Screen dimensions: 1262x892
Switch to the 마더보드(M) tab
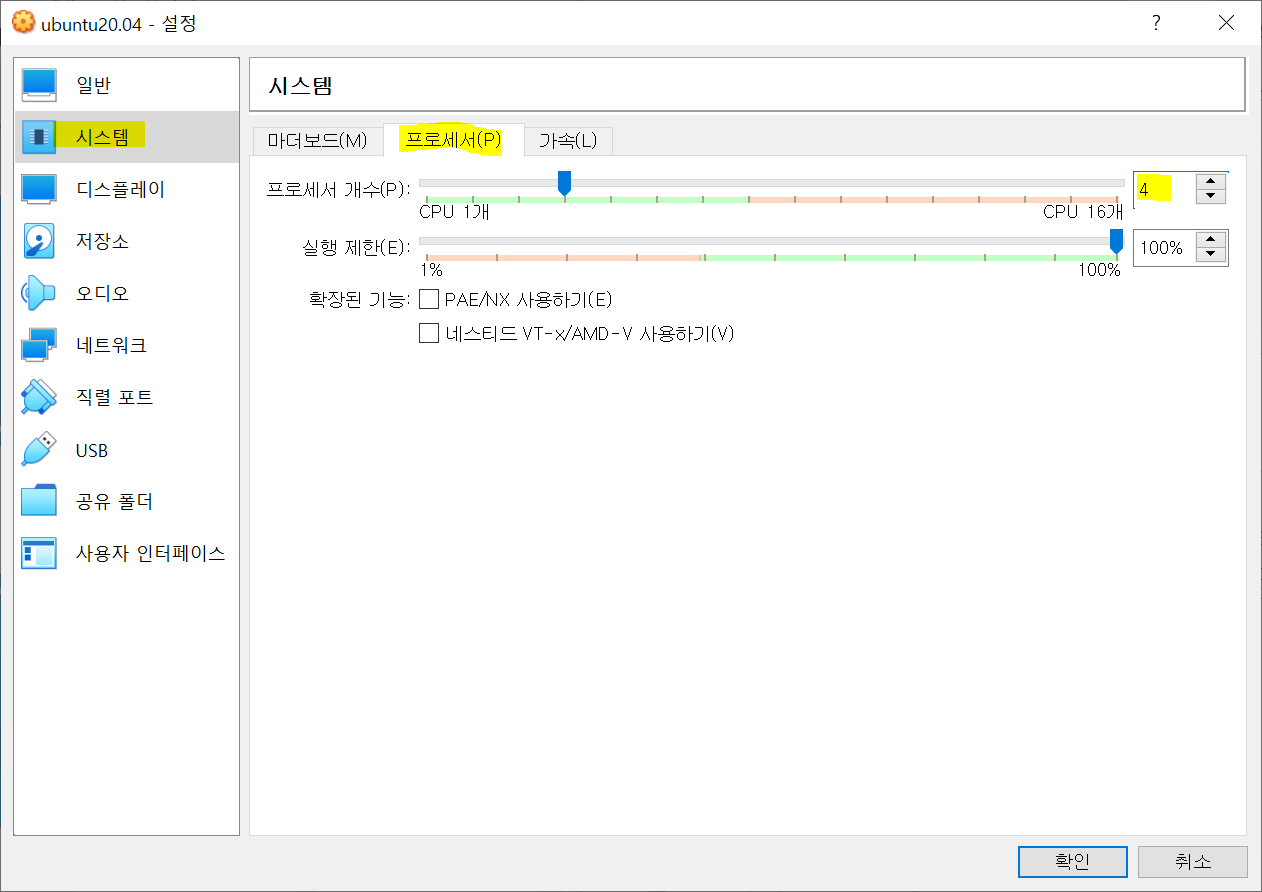click(x=317, y=140)
